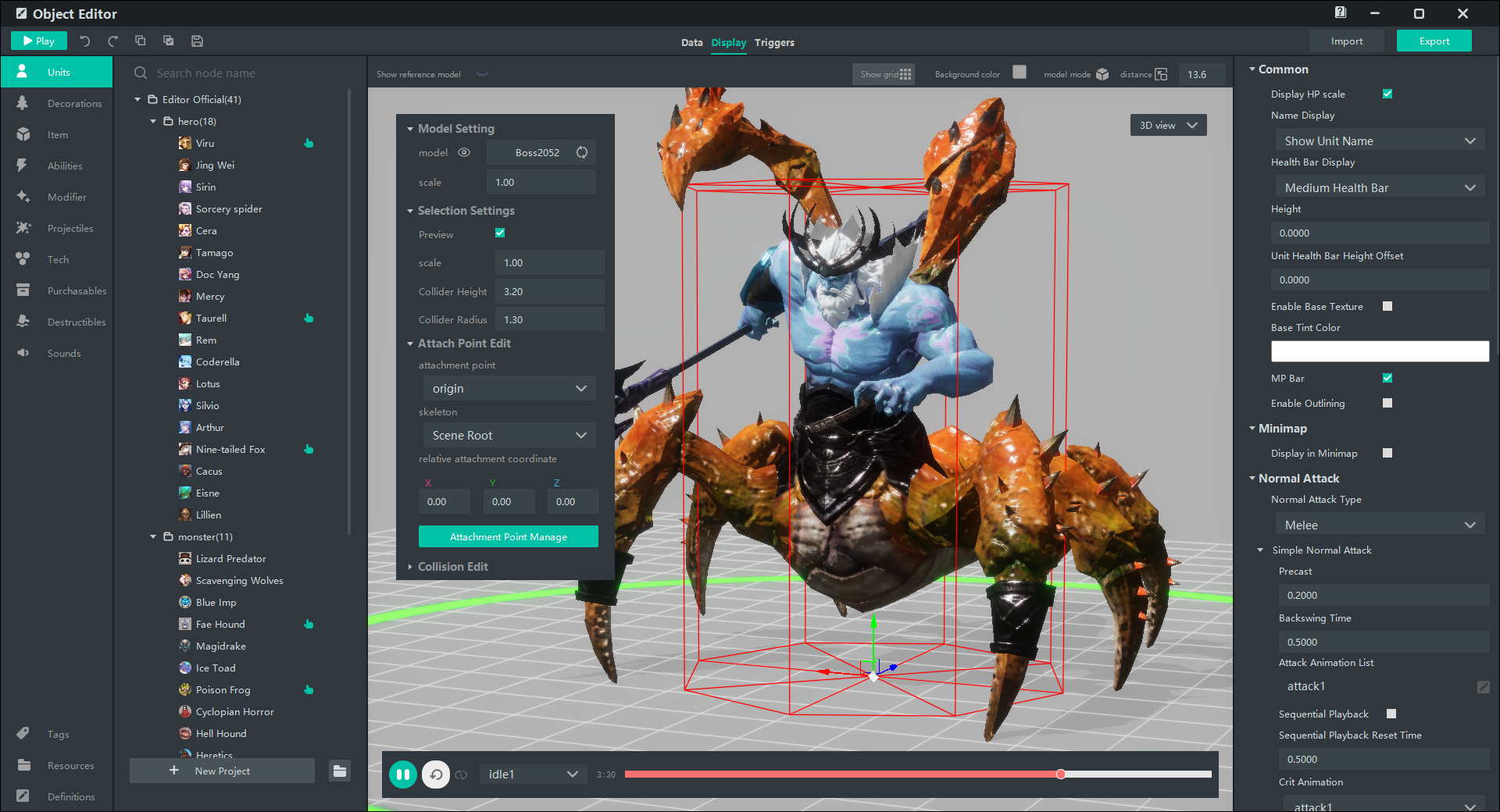Open the Tech sidebar section

[57, 259]
